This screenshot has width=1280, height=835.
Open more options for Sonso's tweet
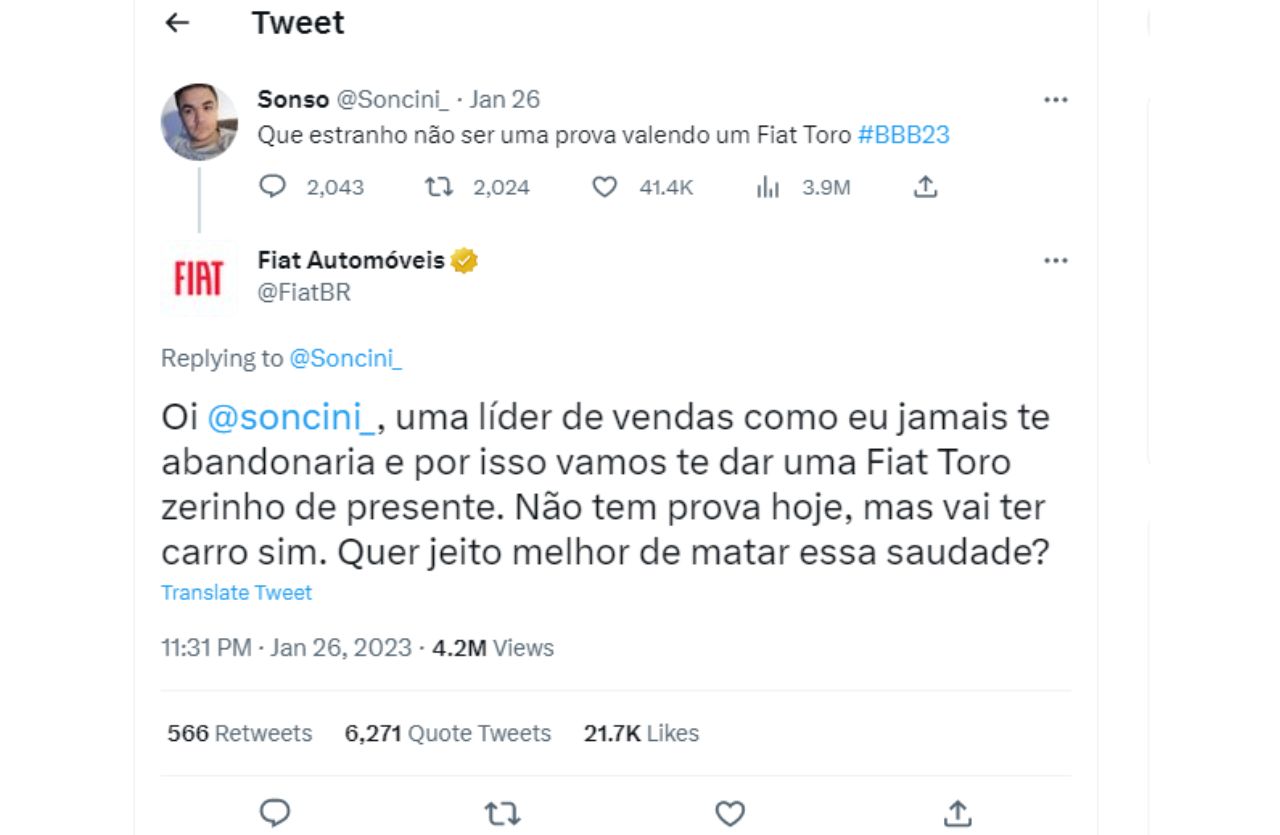(1056, 100)
